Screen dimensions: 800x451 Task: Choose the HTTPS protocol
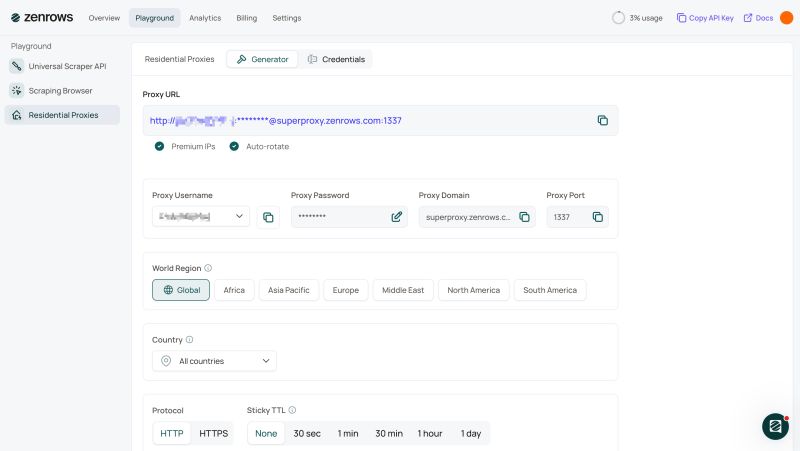point(213,433)
